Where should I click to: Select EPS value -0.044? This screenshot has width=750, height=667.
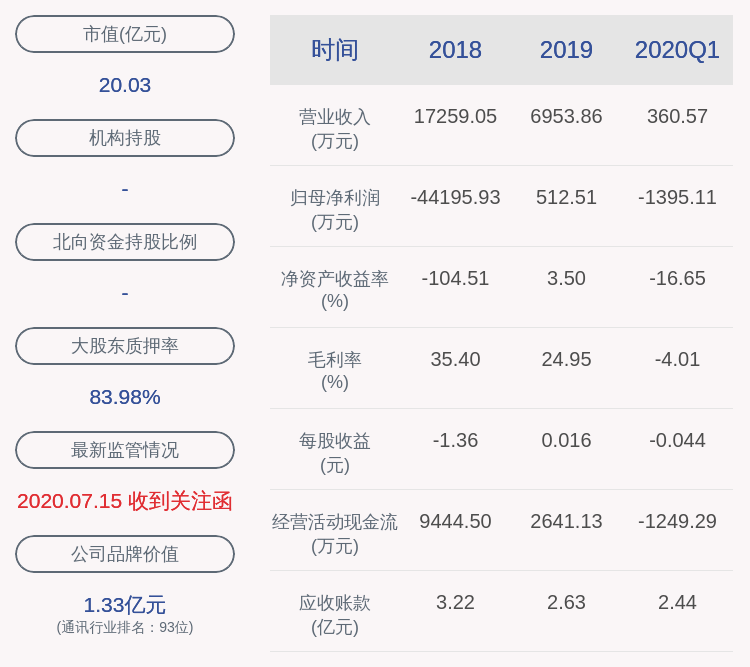coord(677,440)
